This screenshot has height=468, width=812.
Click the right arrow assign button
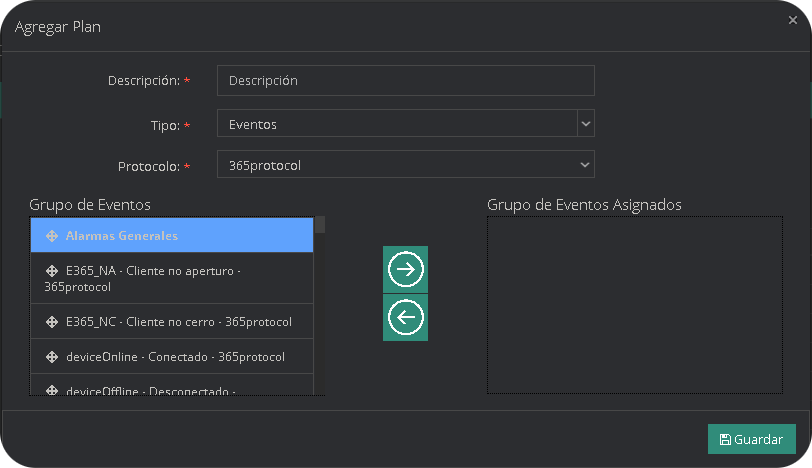406,269
